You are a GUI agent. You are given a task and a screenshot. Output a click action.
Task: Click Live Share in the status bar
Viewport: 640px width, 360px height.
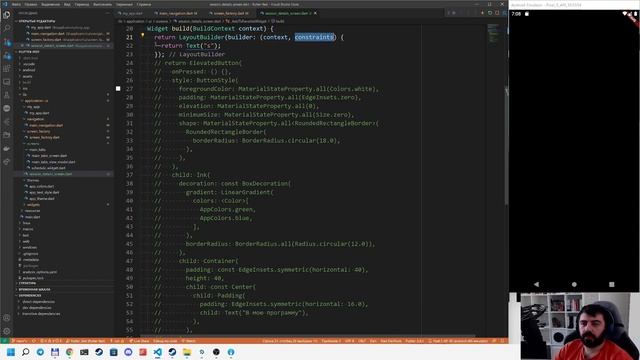tap(139, 341)
